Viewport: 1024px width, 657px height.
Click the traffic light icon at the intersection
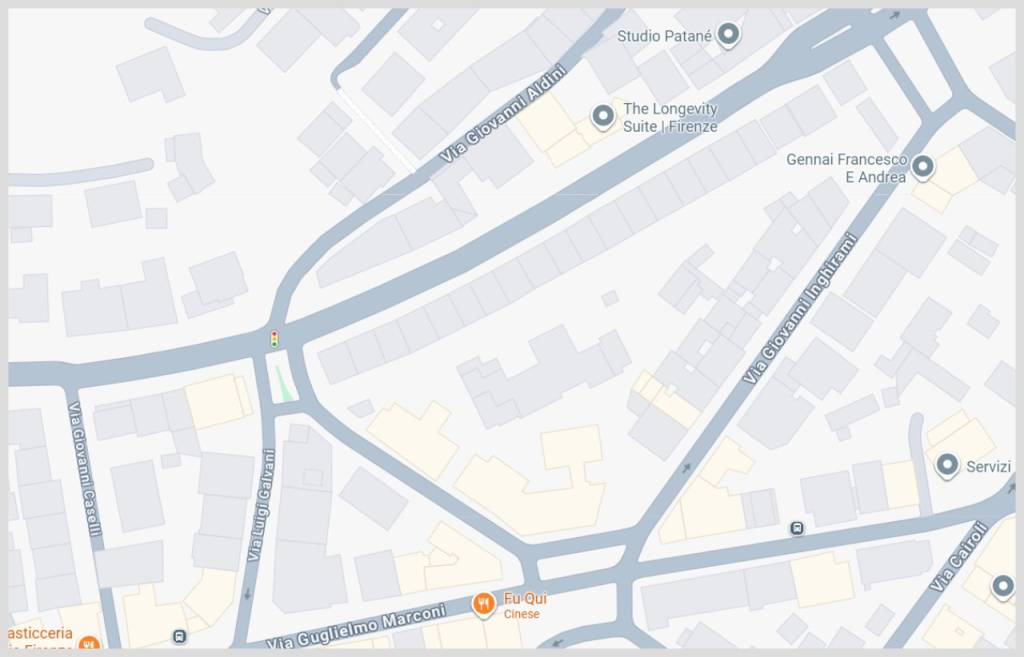coord(274,338)
